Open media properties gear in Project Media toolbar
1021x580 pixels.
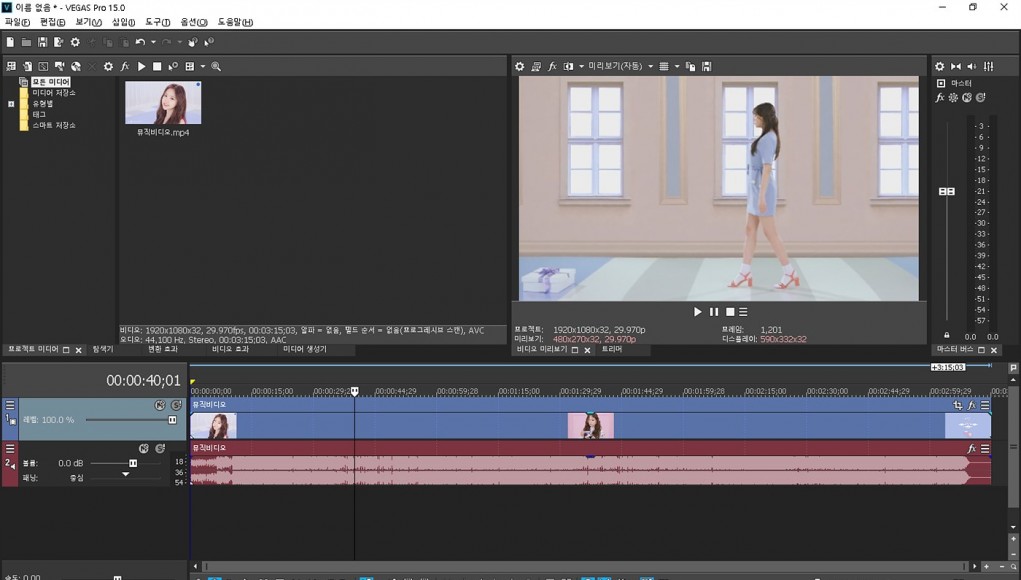[108, 66]
